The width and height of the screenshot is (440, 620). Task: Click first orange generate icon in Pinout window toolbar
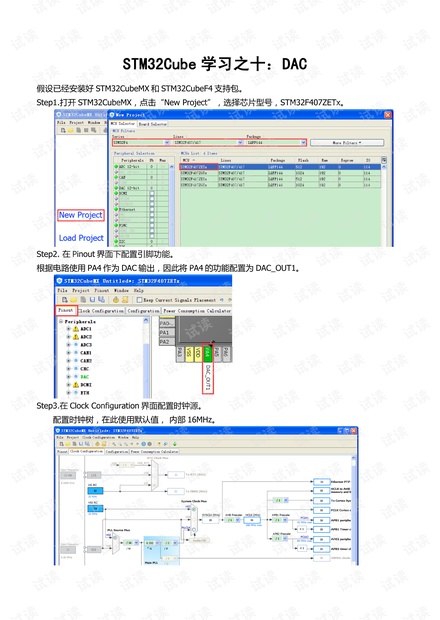(116, 300)
